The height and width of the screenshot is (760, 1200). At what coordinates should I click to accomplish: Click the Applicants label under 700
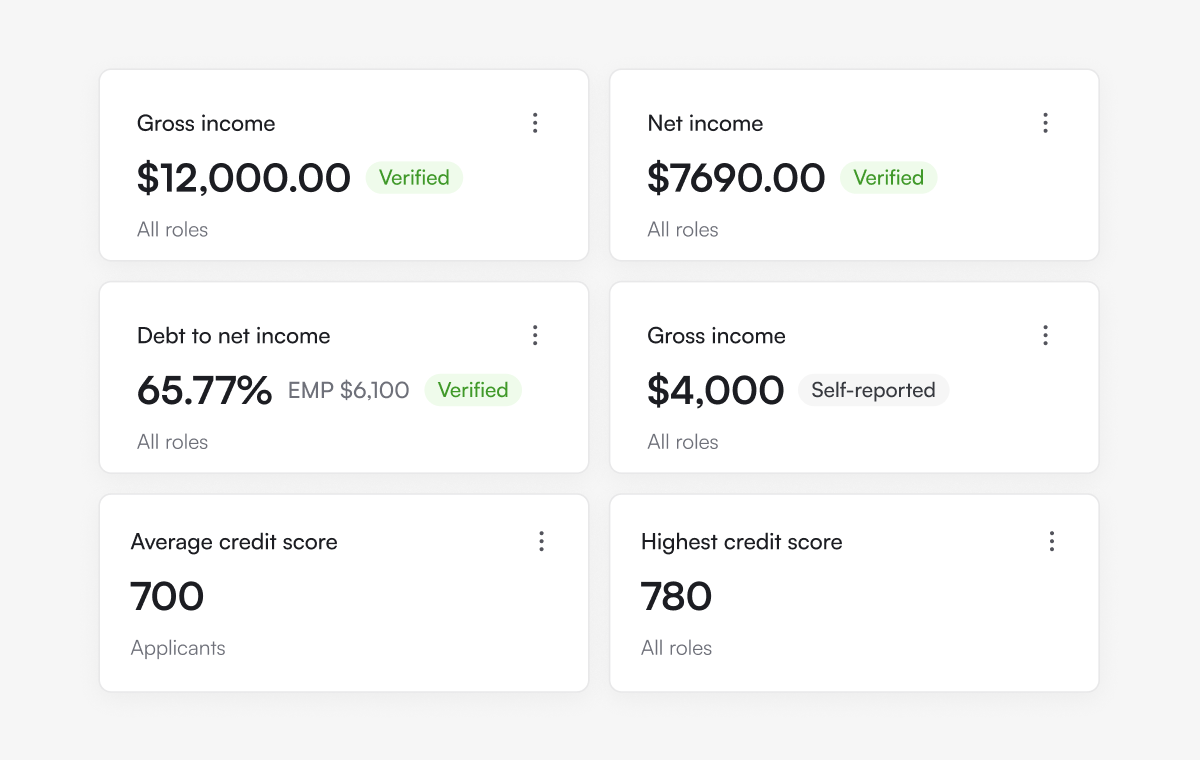178,648
